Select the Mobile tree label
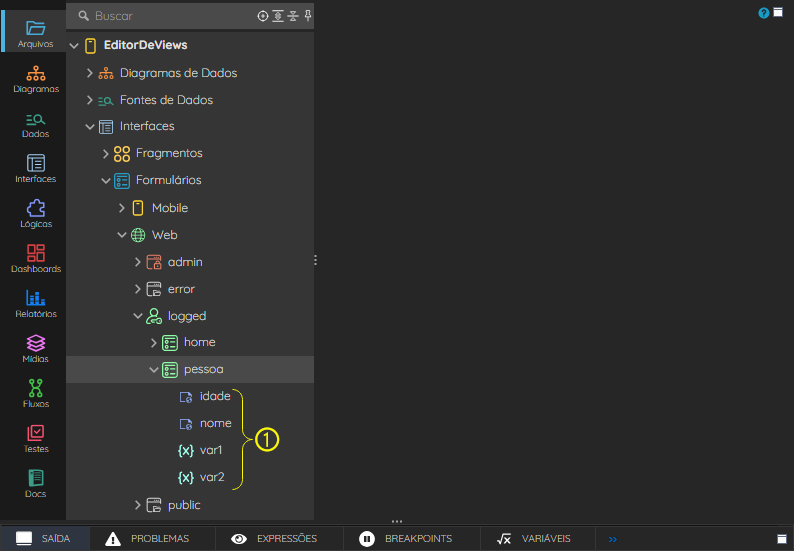This screenshot has width=794, height=551. [170, 208]
